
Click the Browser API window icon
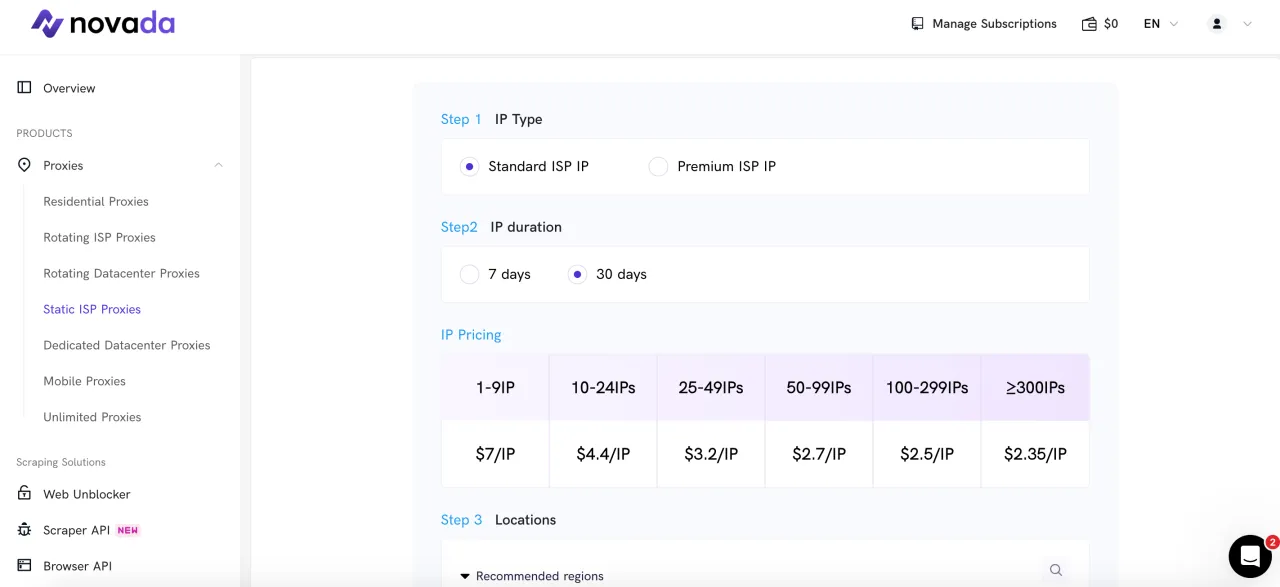pos(24,566)
